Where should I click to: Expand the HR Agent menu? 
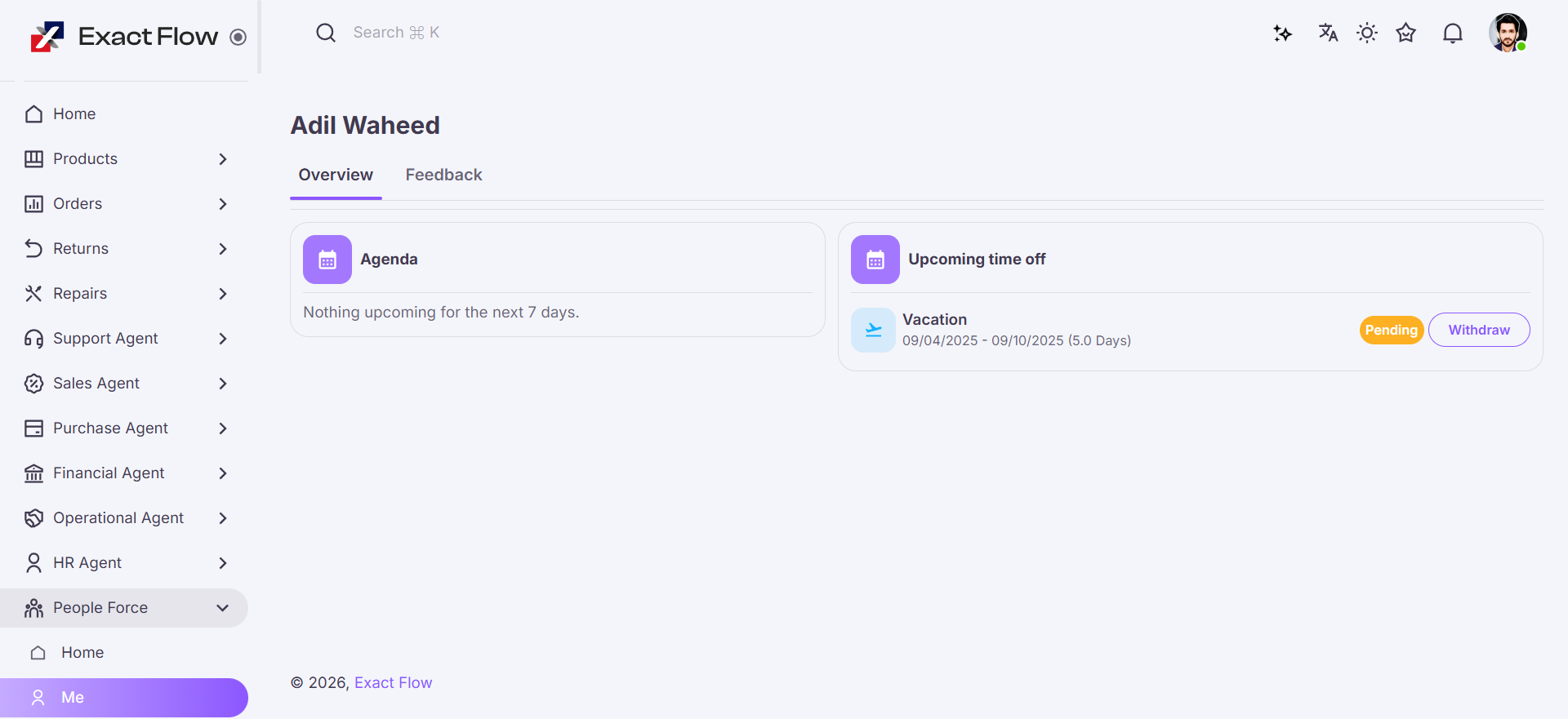click(222, 563)
